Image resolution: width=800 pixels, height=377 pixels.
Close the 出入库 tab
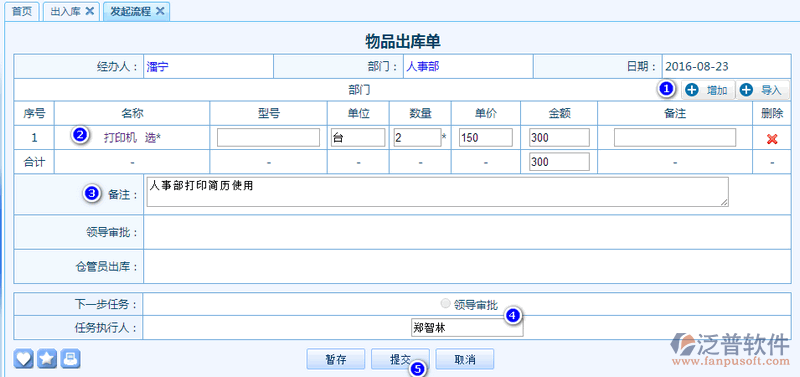(89, 11)
